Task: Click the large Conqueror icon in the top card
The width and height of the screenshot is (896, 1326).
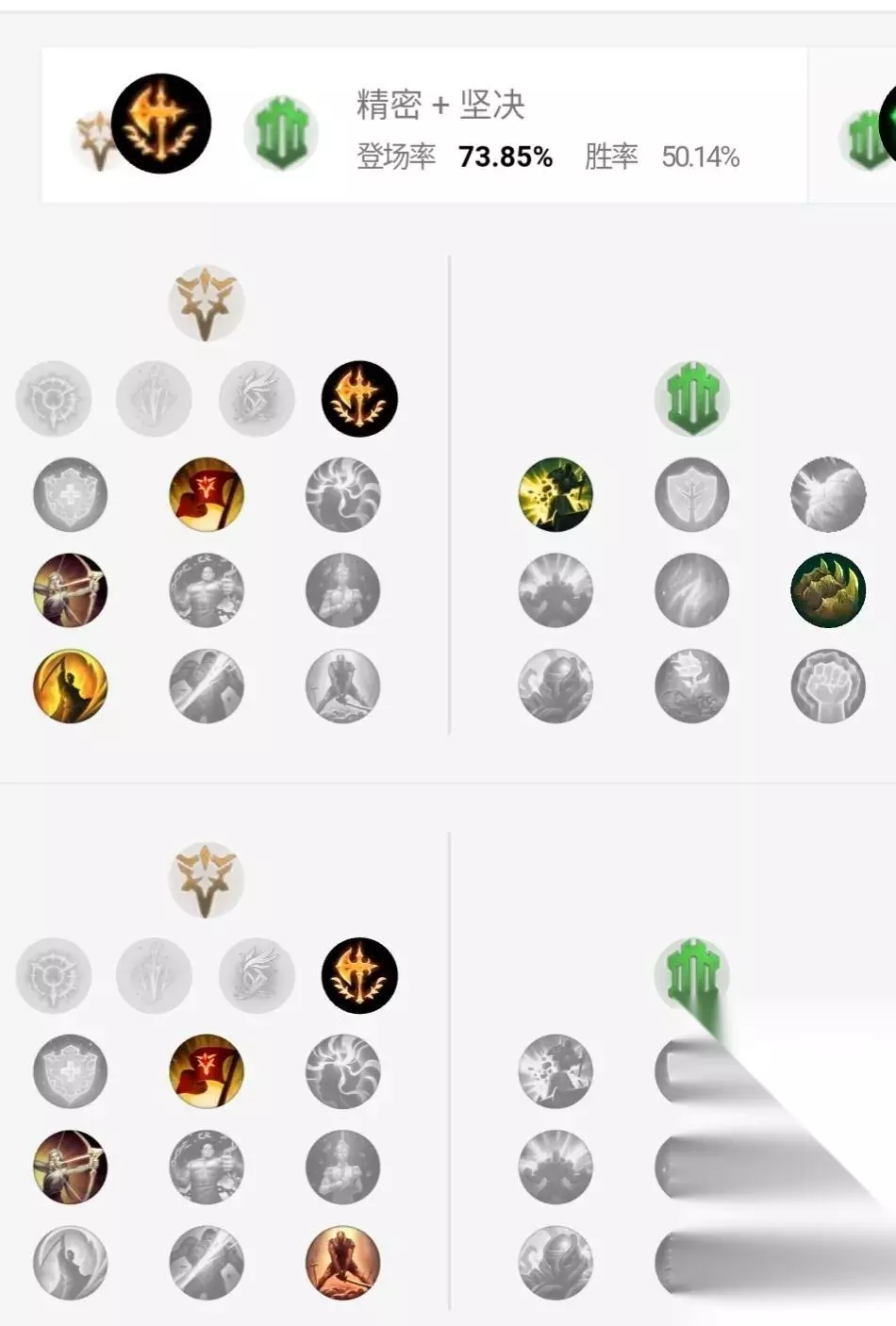Action: (161, 124)
